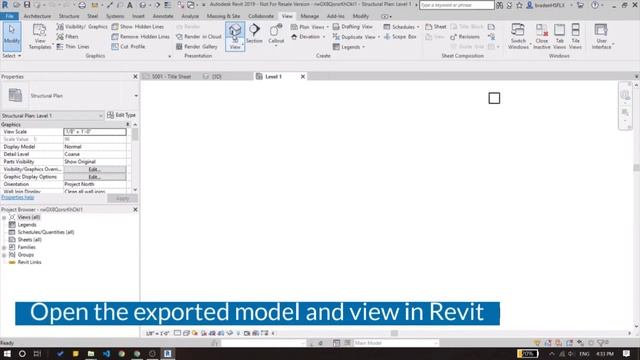Switch to Architecture ribbon tab
The width and height of the screenshot is (640, 360).
(37, 16)
